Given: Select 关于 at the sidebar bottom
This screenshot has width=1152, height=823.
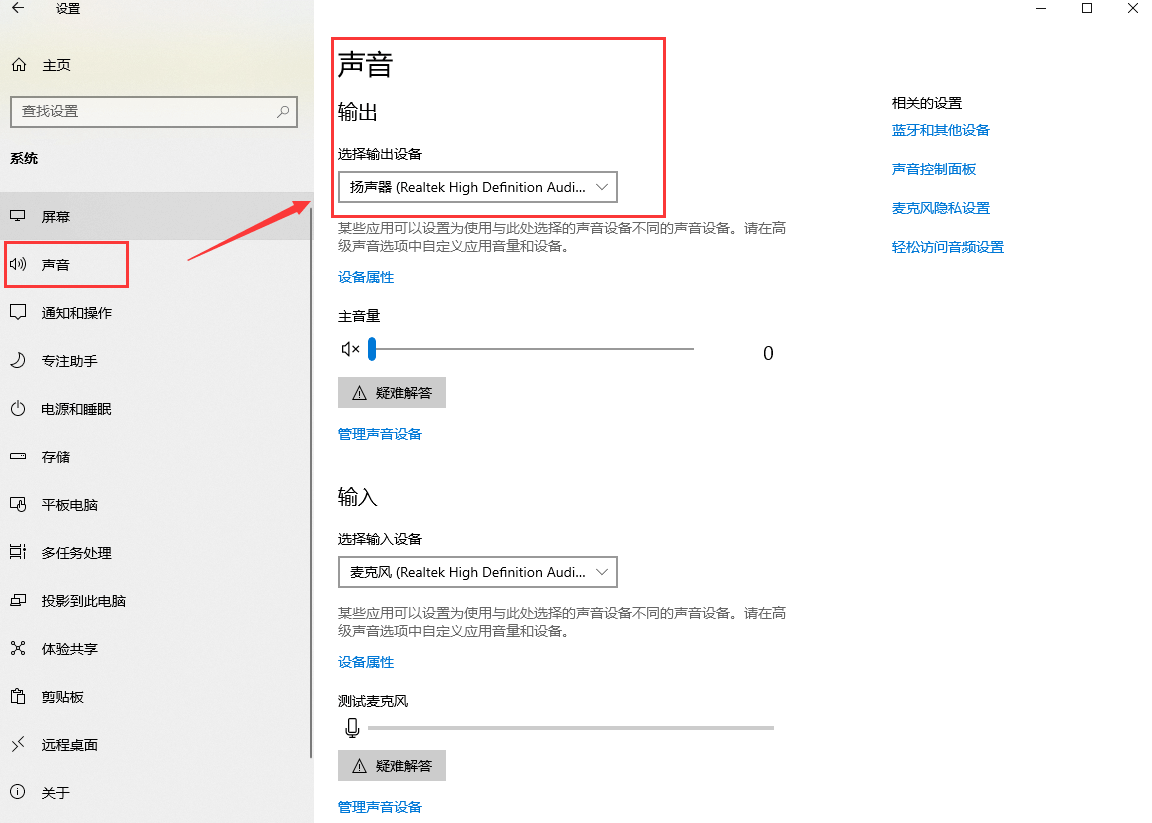Looking at the screenshot, I should 17,792.
